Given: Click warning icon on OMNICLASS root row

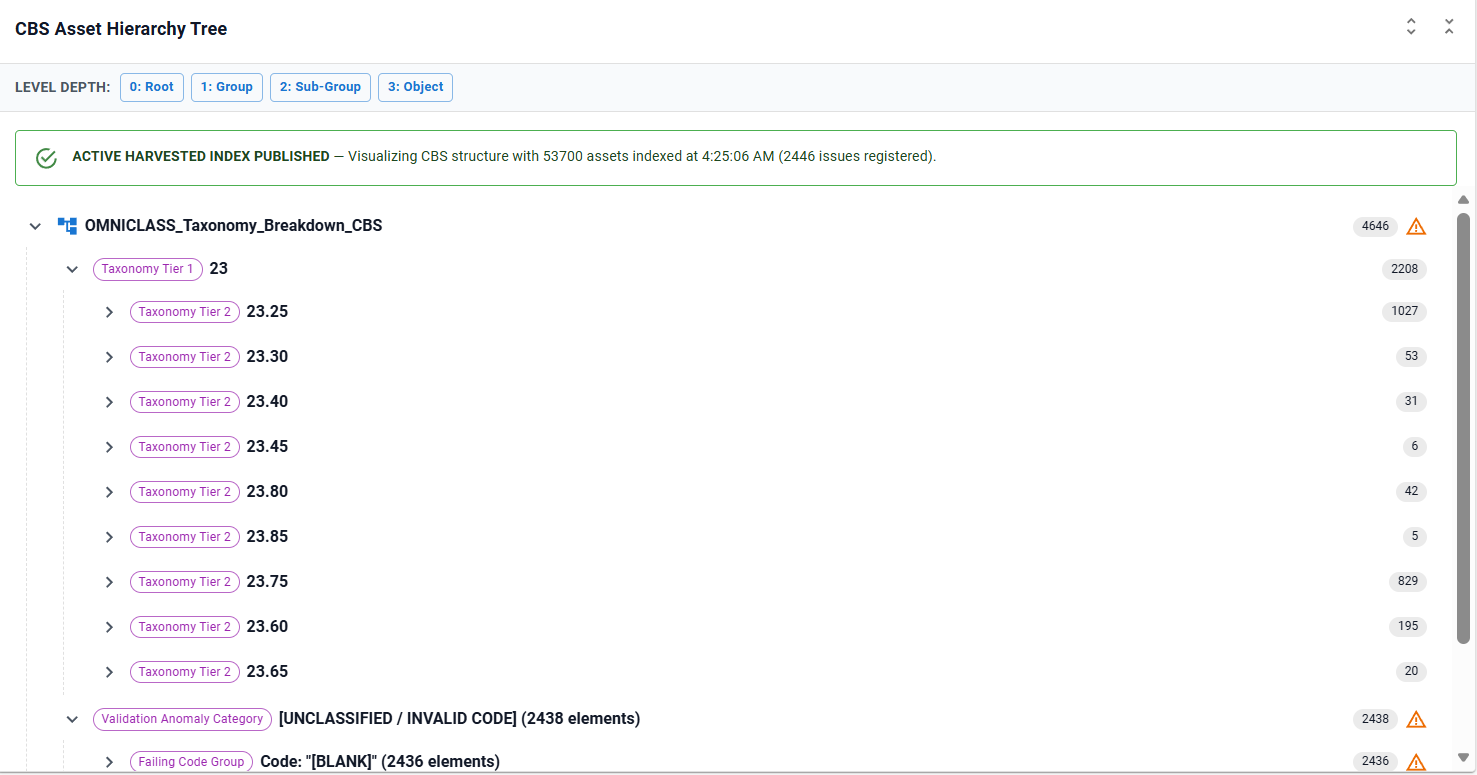Looking at the screenshot, I should [1416, 226].
